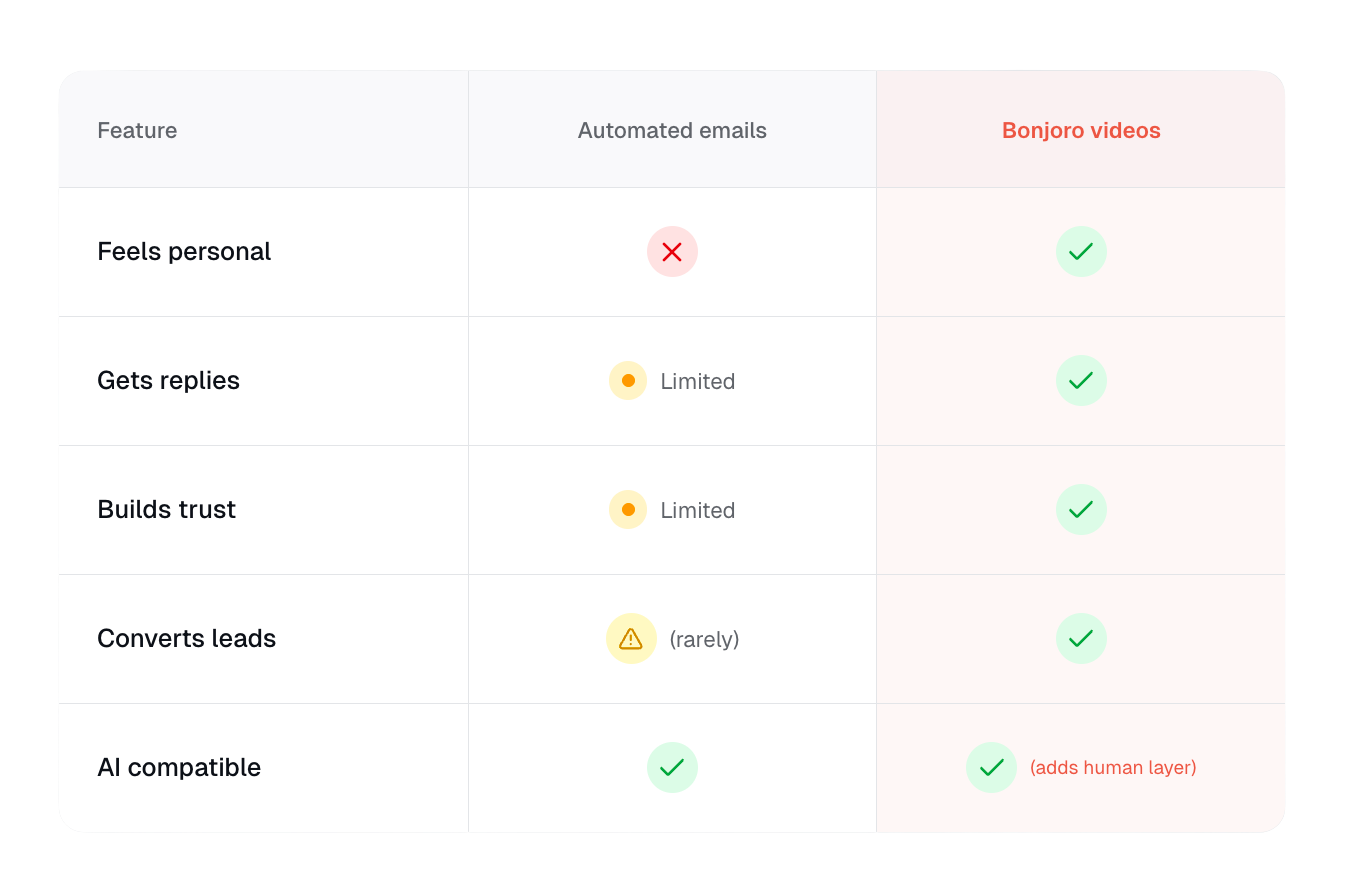Click the Bonjoro checkmark in Converts leads row
The width and height of the screenshot is (1358, 892).
coord(1081,639)
